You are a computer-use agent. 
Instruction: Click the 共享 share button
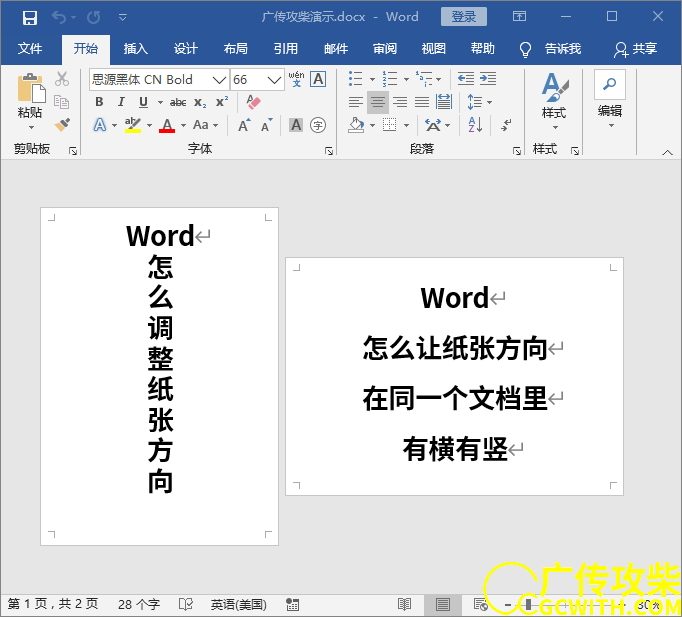point(635,49)
